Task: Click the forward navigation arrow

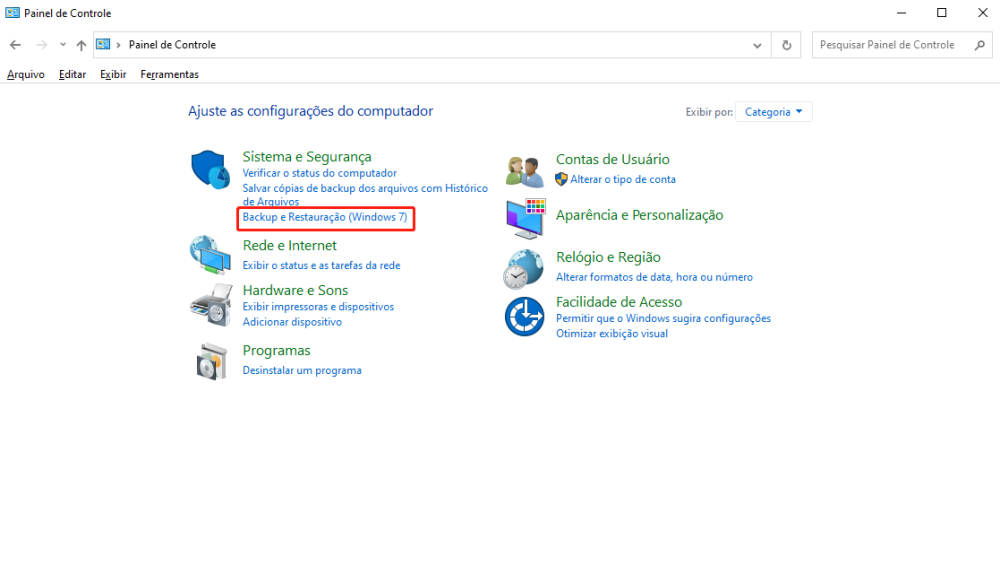Action: coord(41,45)
